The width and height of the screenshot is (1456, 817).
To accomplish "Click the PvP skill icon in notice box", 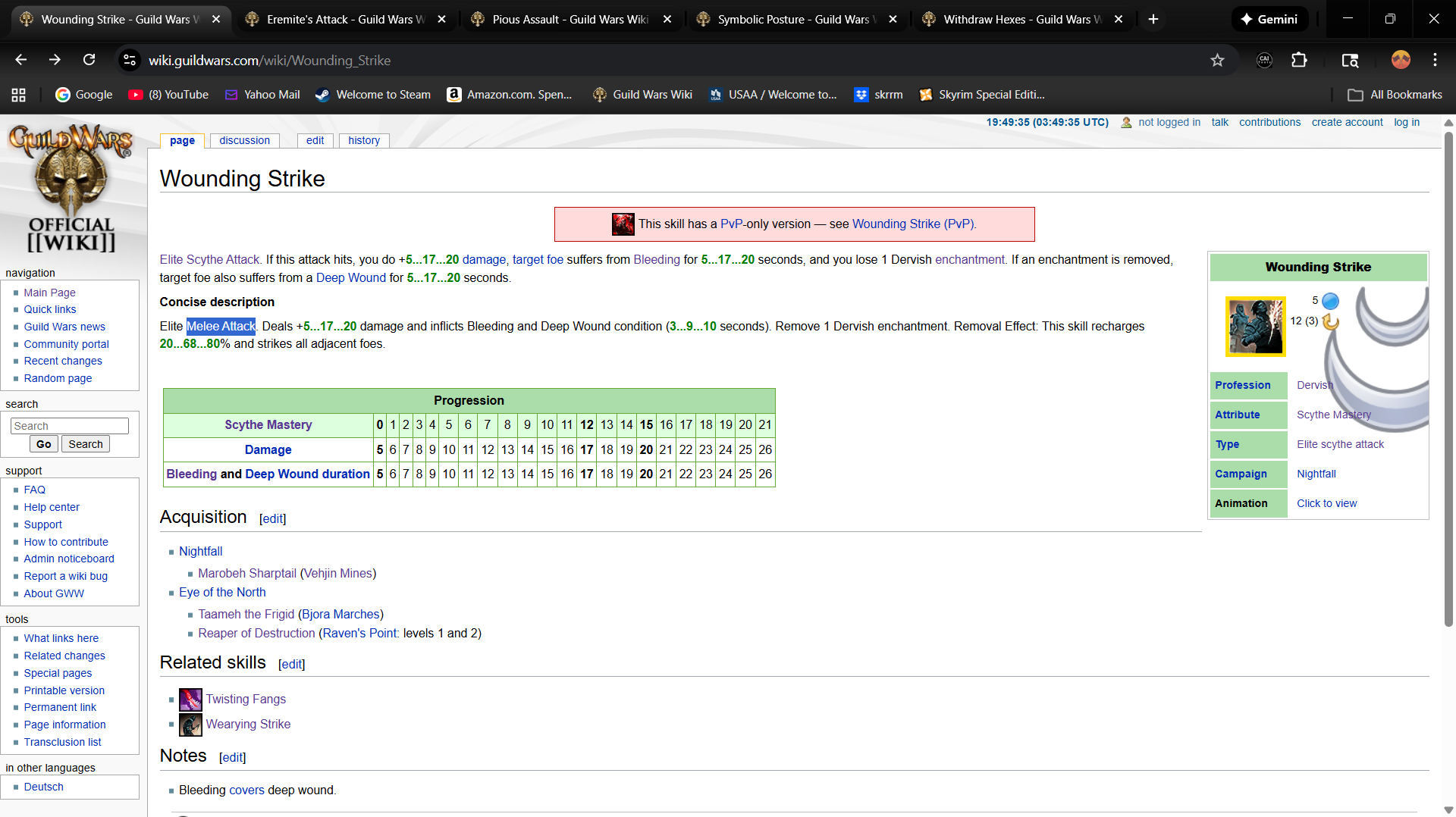I will point(623,224).
